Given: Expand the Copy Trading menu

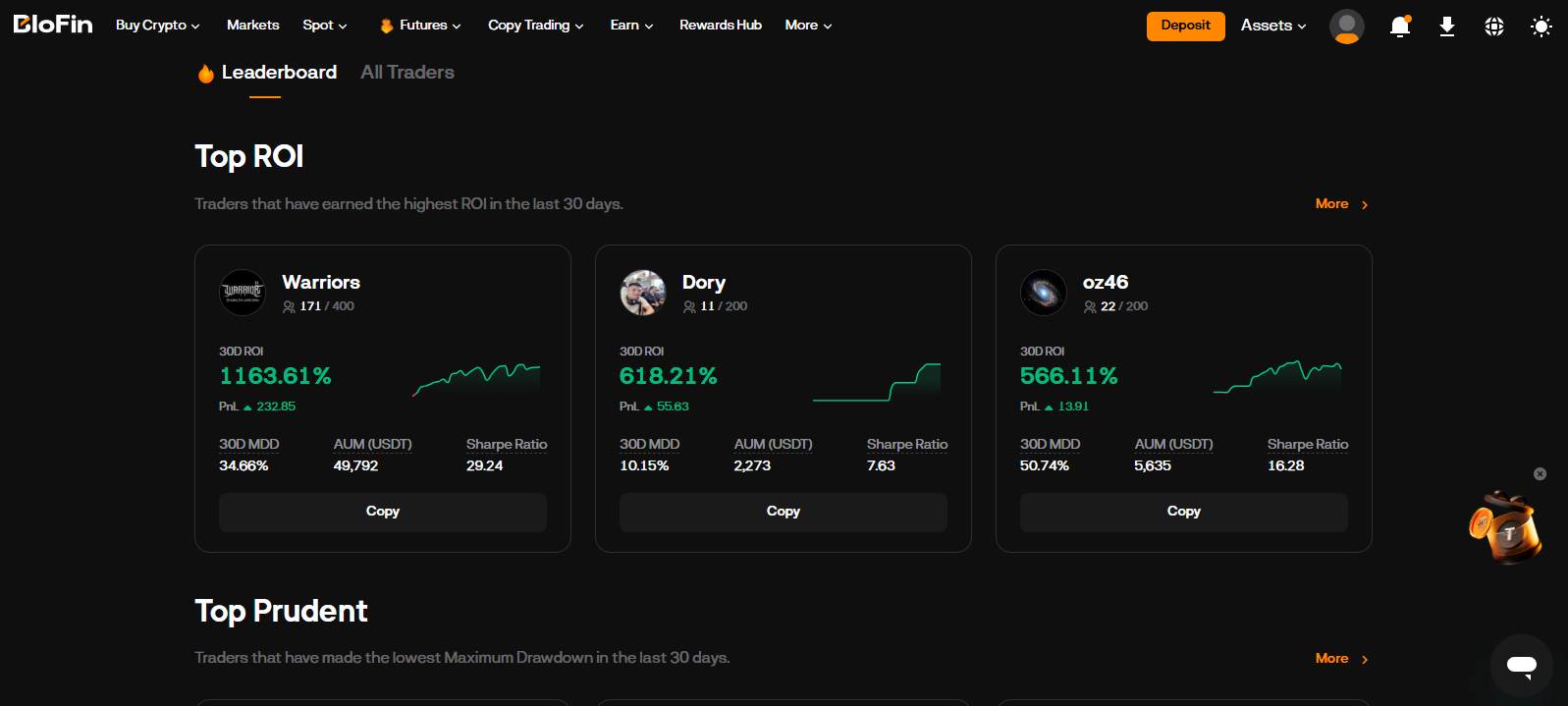Looking at the screenshot, I should pos(536,26).
